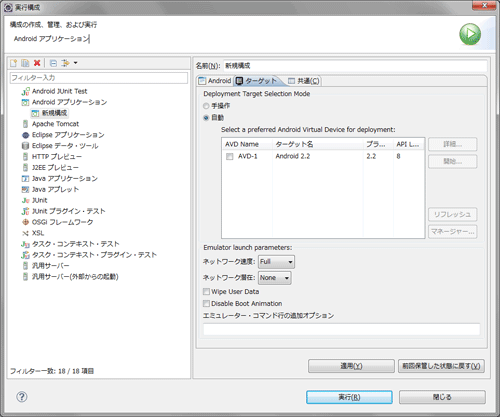Switch to the ターゲット tab
Image resolution: width=500 pixels, height=417 pixels.
(256, 81)
